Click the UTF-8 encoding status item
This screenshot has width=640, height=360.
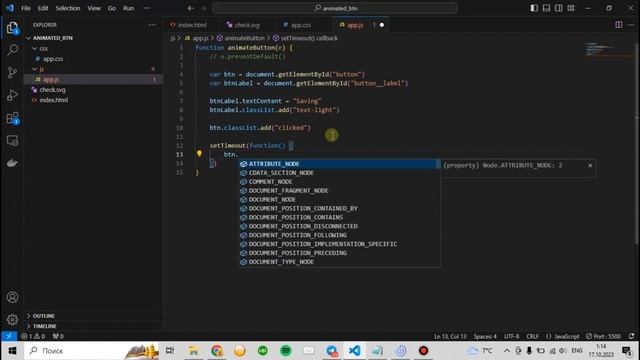pyautogui.click(x=511, y=336)
